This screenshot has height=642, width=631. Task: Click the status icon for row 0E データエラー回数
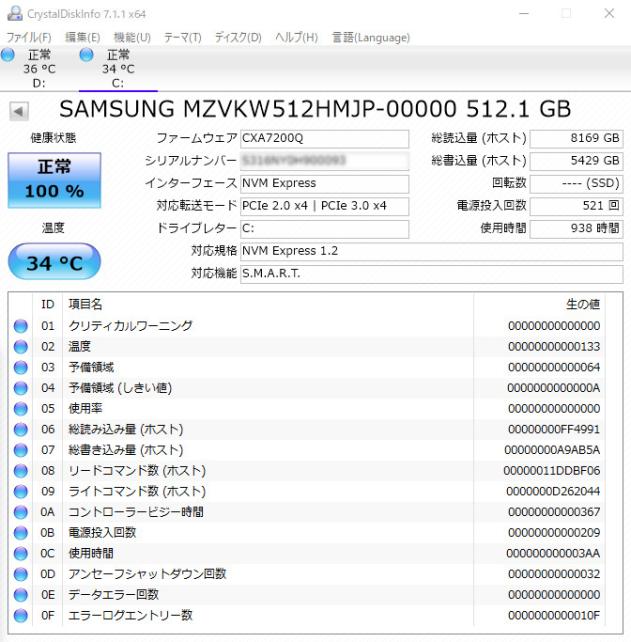coord(20,595)
